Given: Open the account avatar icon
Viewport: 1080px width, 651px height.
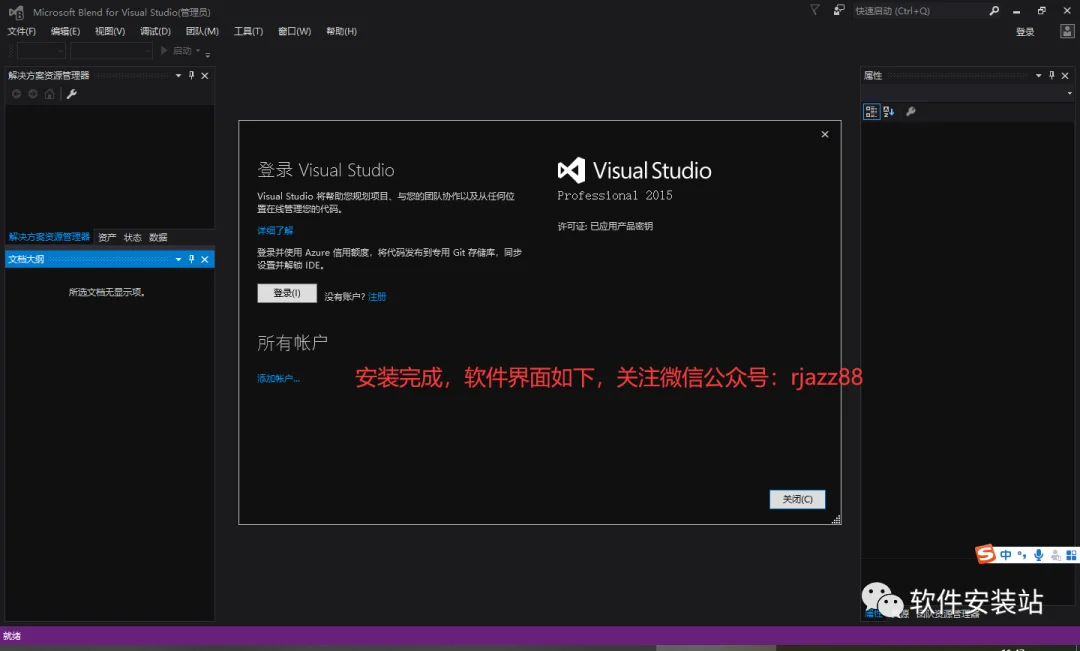Looking at the screenshot, I should [1067, 32].
